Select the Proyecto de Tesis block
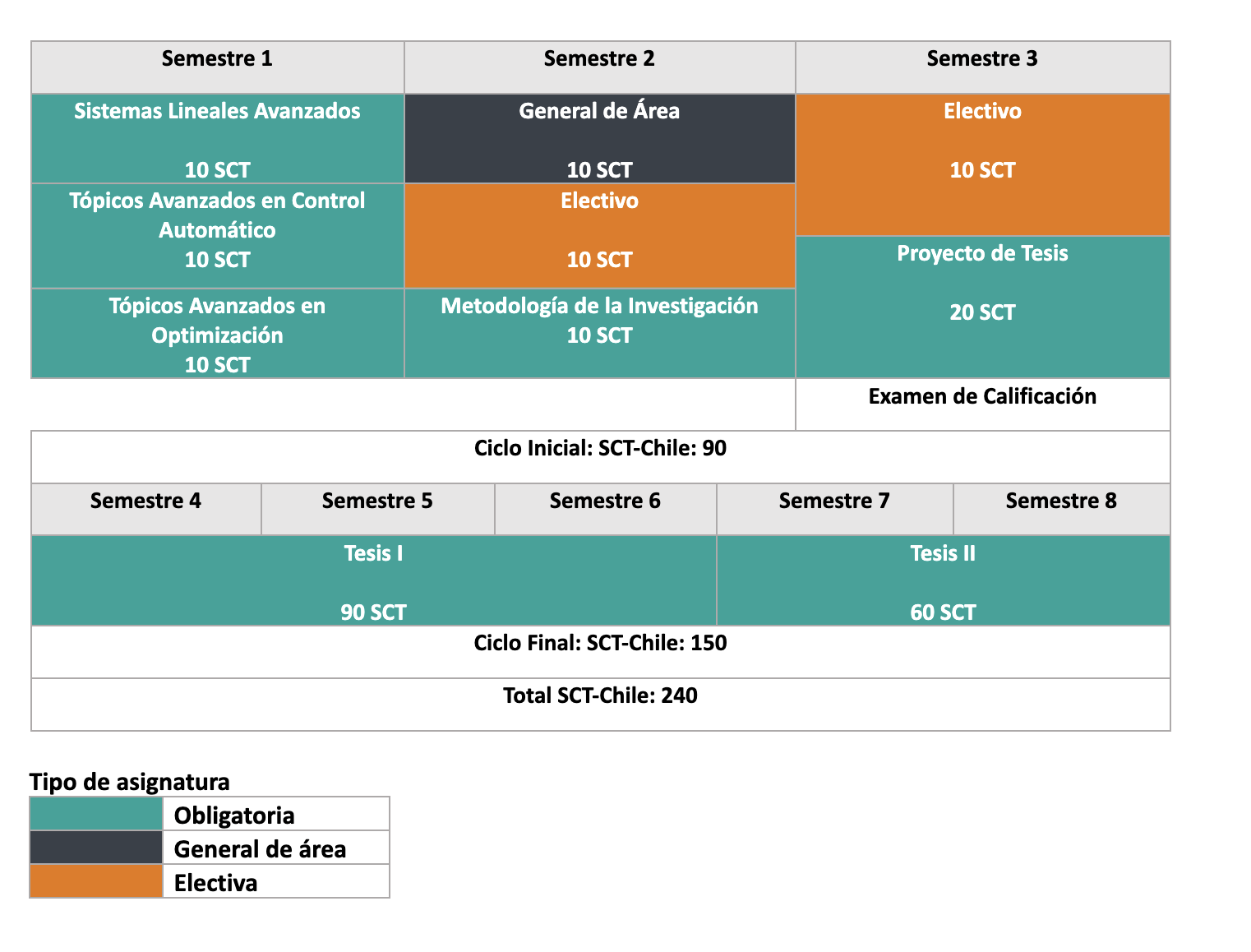The image size is (1251, 952). [x=982, y=306]
